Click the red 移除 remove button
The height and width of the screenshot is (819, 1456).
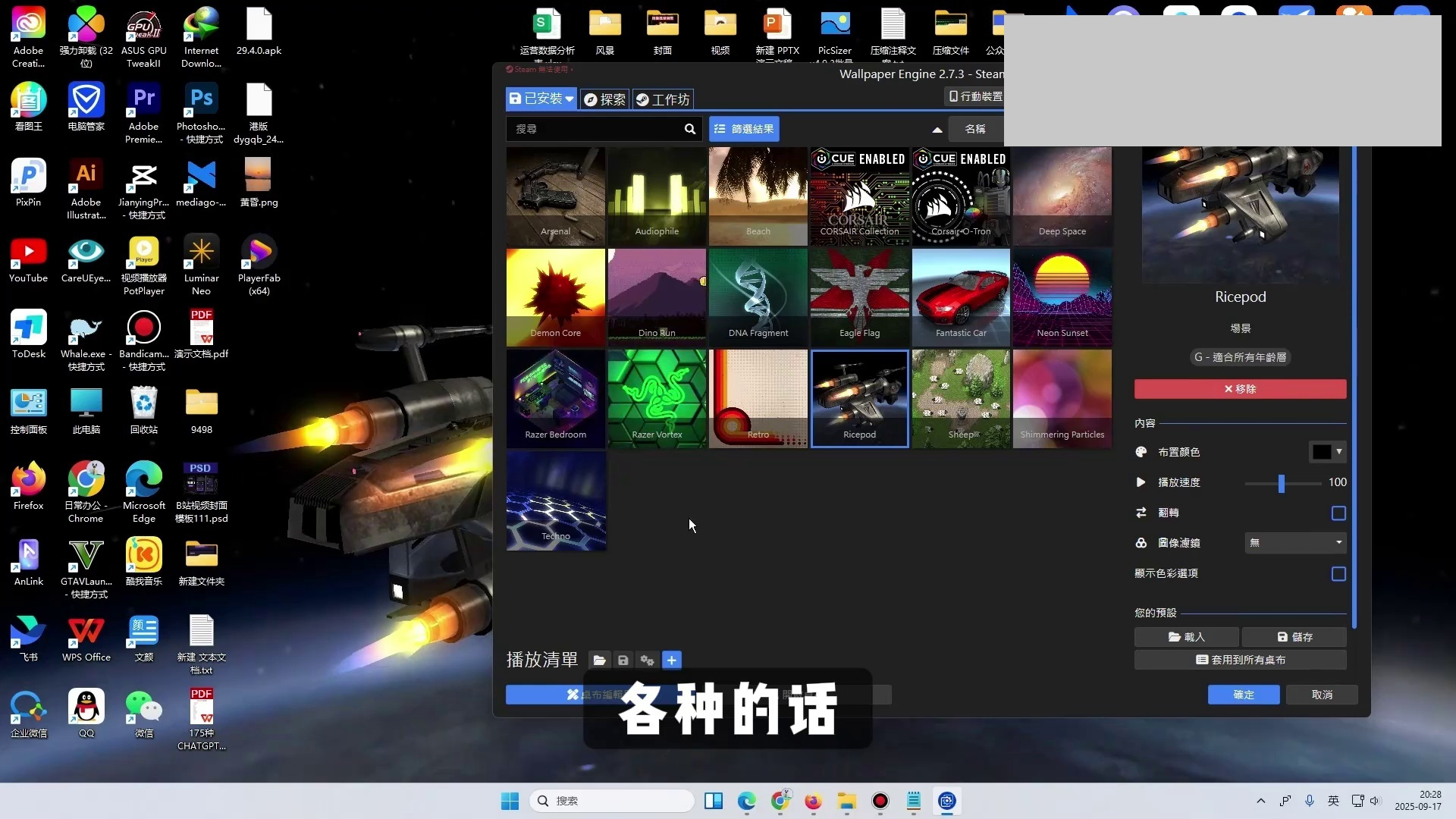pyautogui.click(x=1240, y=389)
